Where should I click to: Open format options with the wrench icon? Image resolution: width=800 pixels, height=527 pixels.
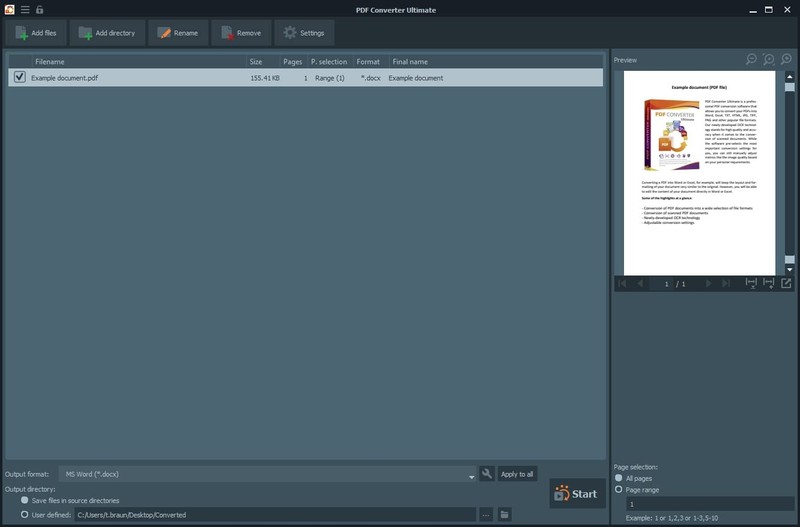[487, 474]
